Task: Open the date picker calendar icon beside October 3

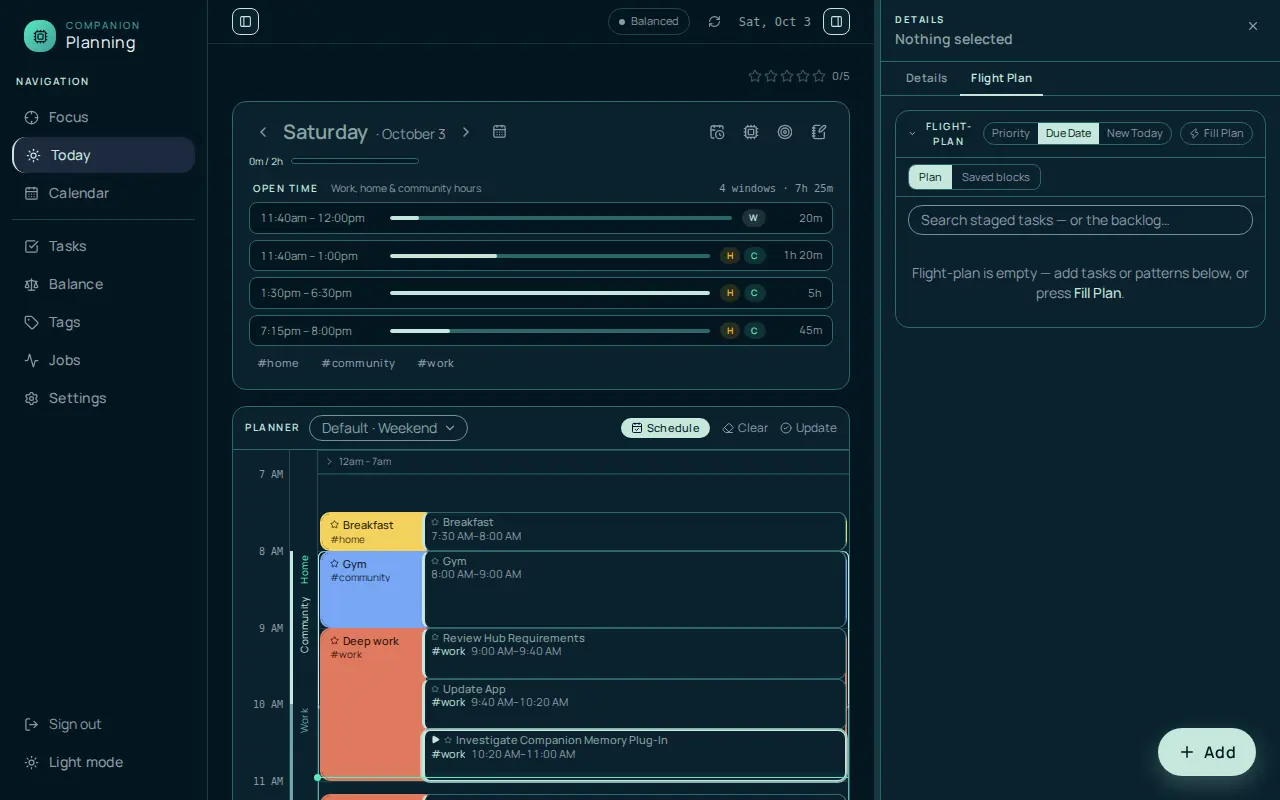Action: click(500, 132)
